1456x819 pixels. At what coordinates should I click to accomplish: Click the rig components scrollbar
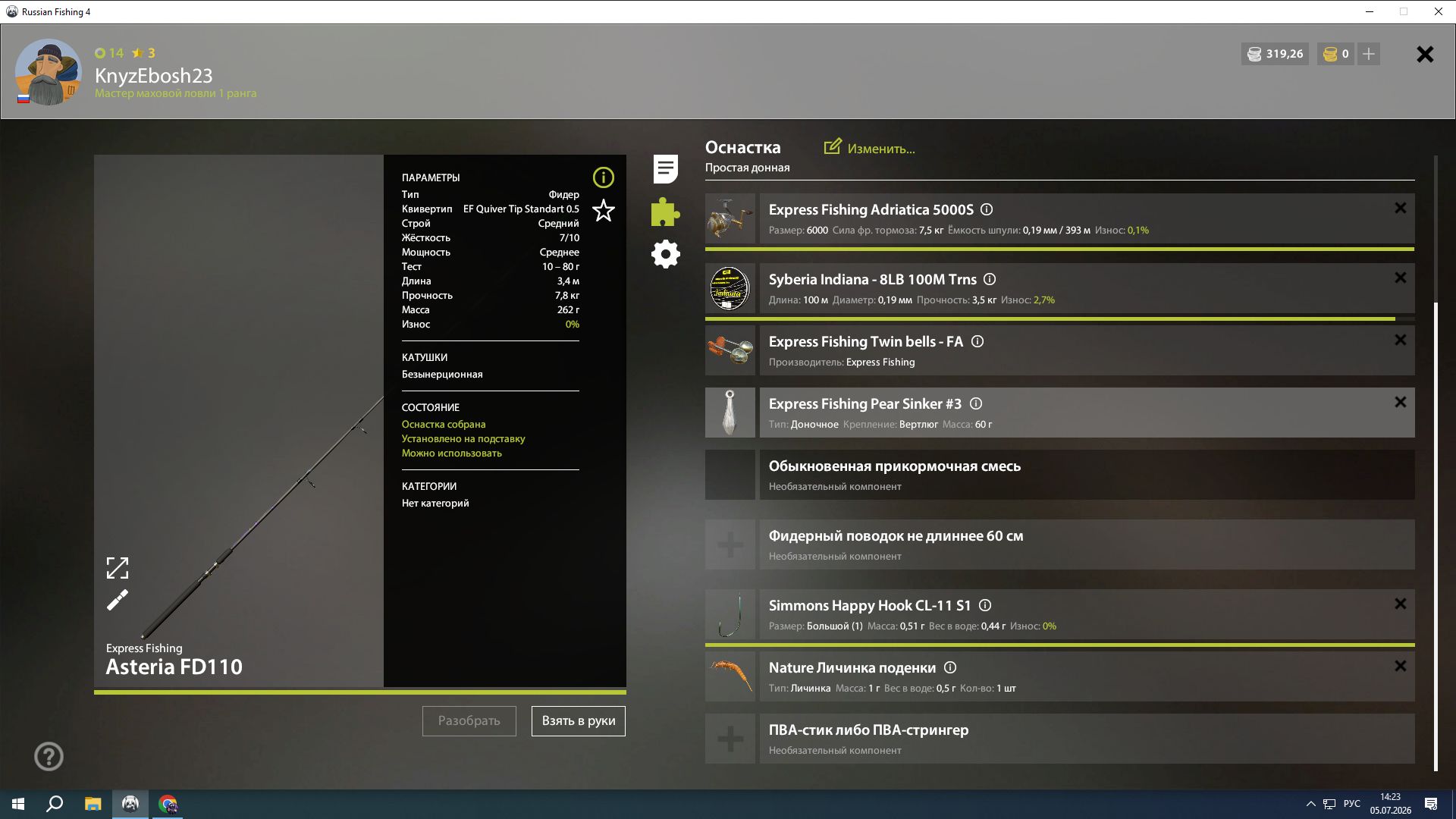coord(1436,537)
